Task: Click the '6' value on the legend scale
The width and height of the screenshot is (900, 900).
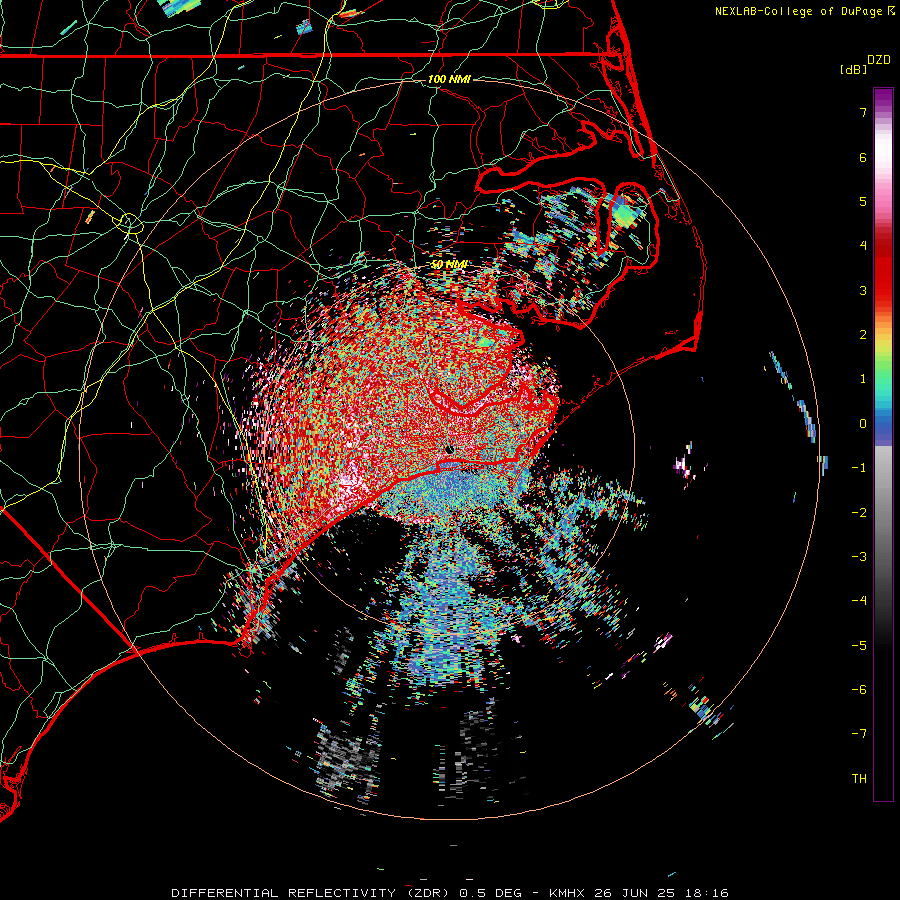Action: point(862,157)
